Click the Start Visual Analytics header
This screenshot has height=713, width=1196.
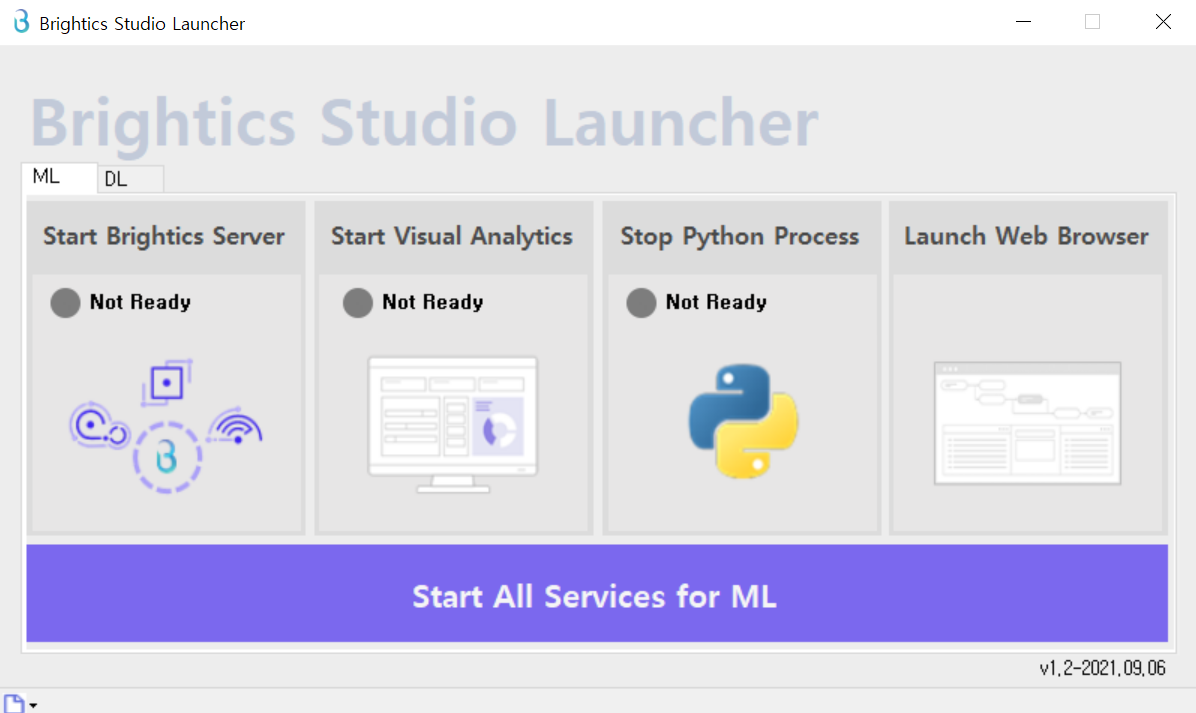click(452, 236)
